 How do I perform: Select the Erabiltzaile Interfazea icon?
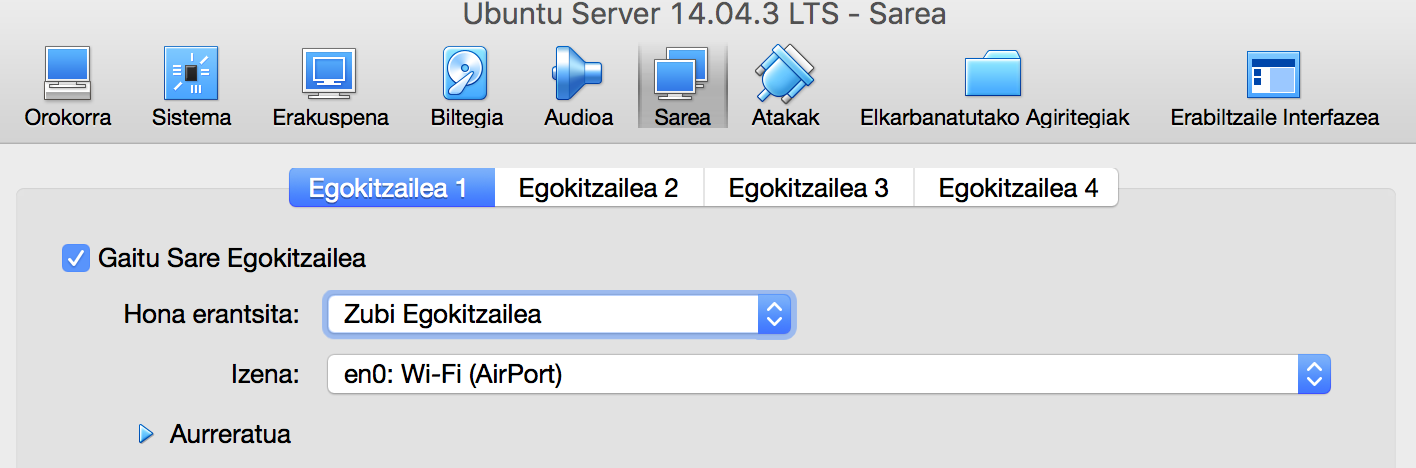coord(1274,75)
